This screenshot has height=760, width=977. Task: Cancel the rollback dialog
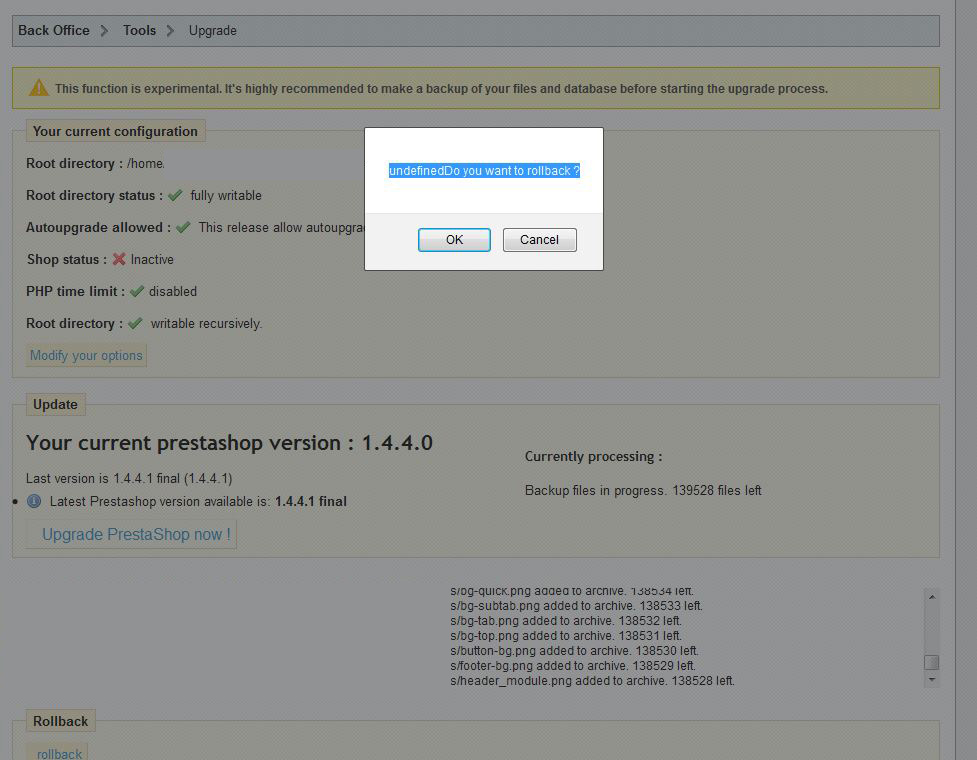click(540, 240)
